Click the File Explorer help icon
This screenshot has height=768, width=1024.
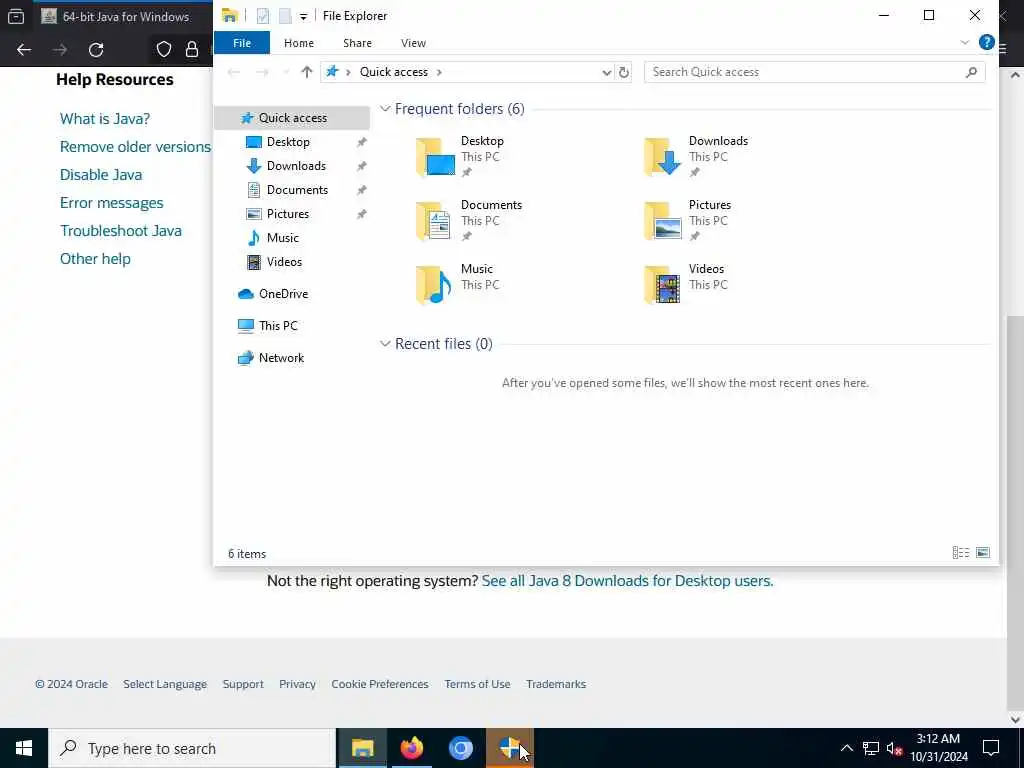(x=986, y=42)
